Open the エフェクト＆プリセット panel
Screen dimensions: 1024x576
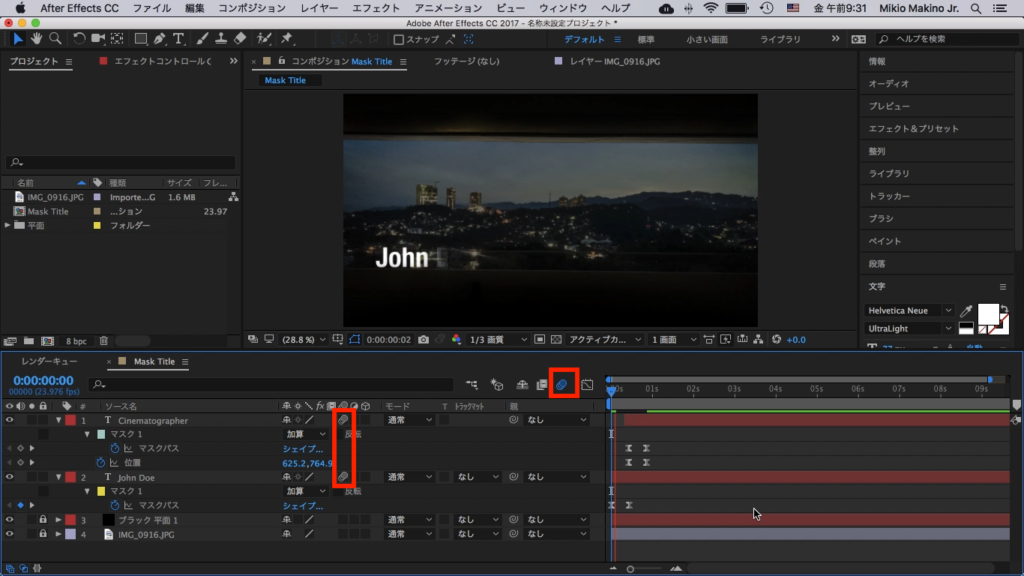(x=913, y=129)
